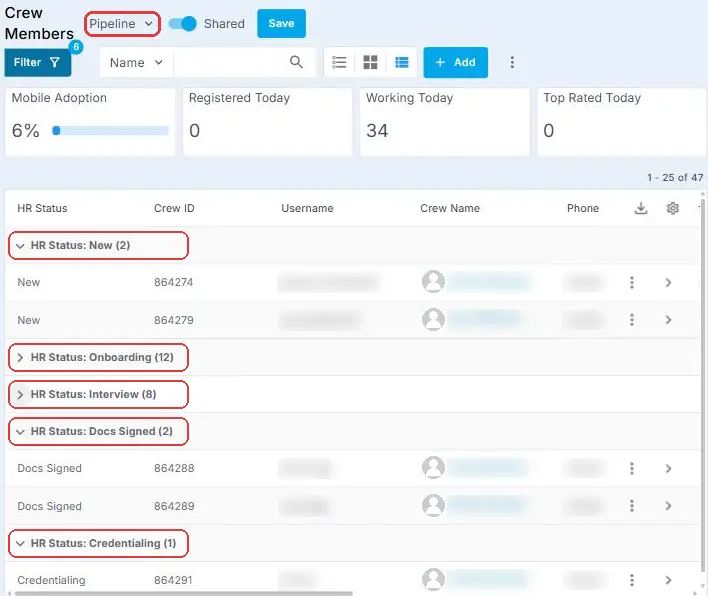Click the Add button

(x=455, y=62)
